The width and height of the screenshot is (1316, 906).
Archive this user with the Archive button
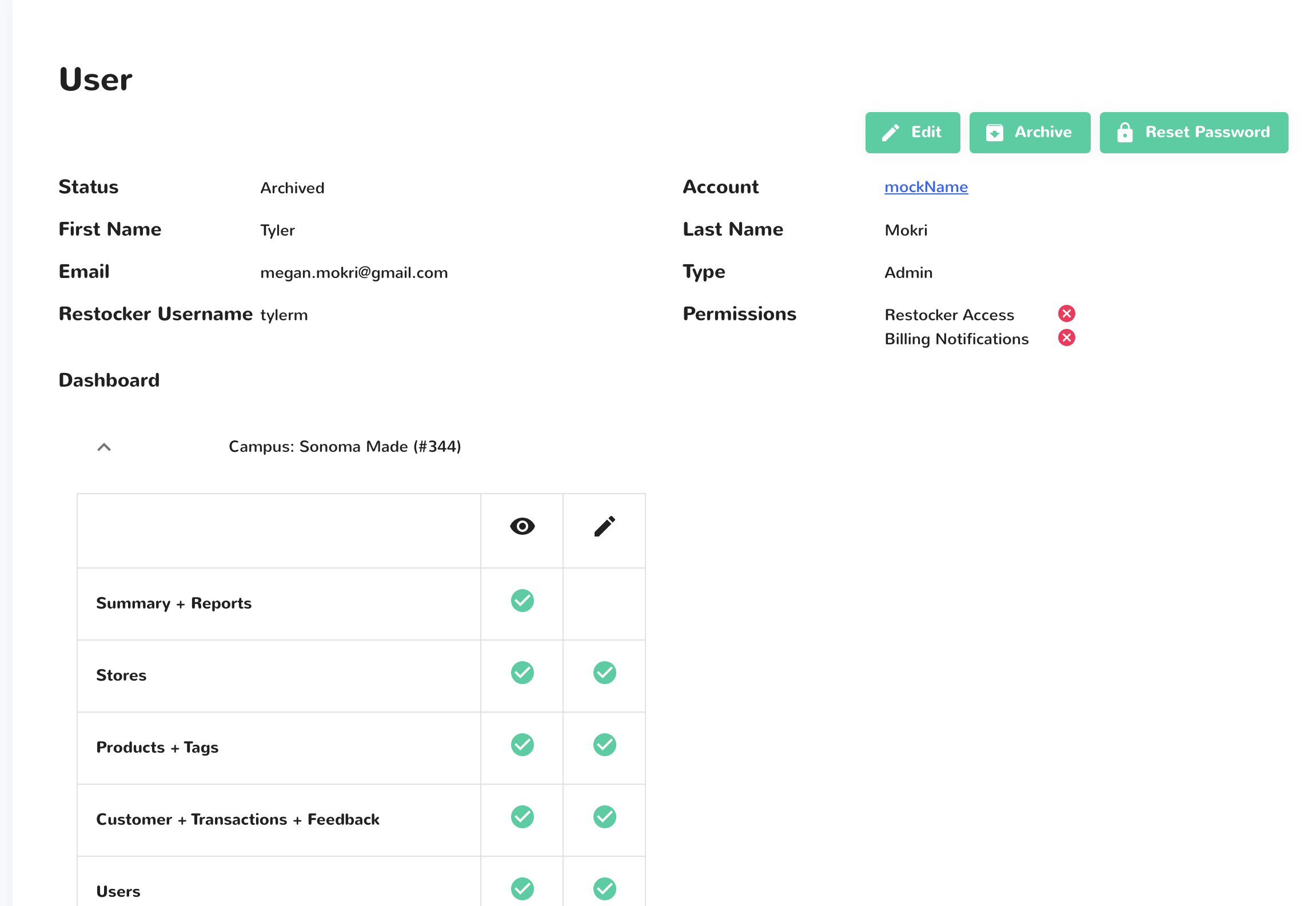click(x=1030, y=132)
